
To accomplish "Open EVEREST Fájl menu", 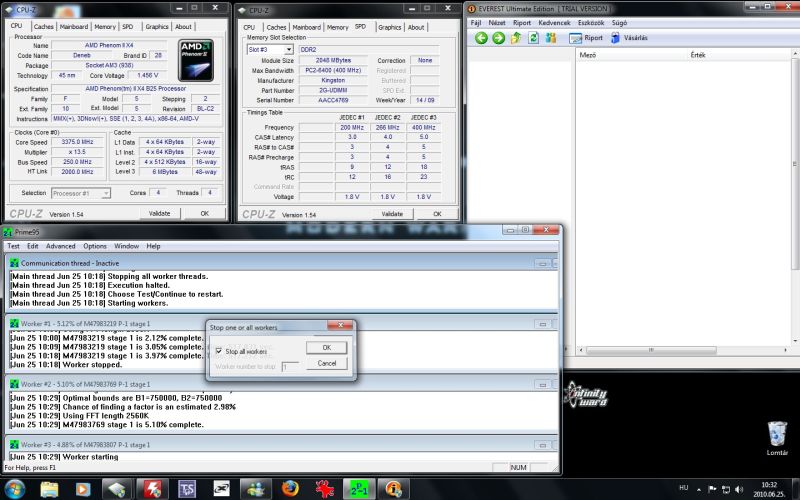I will [476, 23].
